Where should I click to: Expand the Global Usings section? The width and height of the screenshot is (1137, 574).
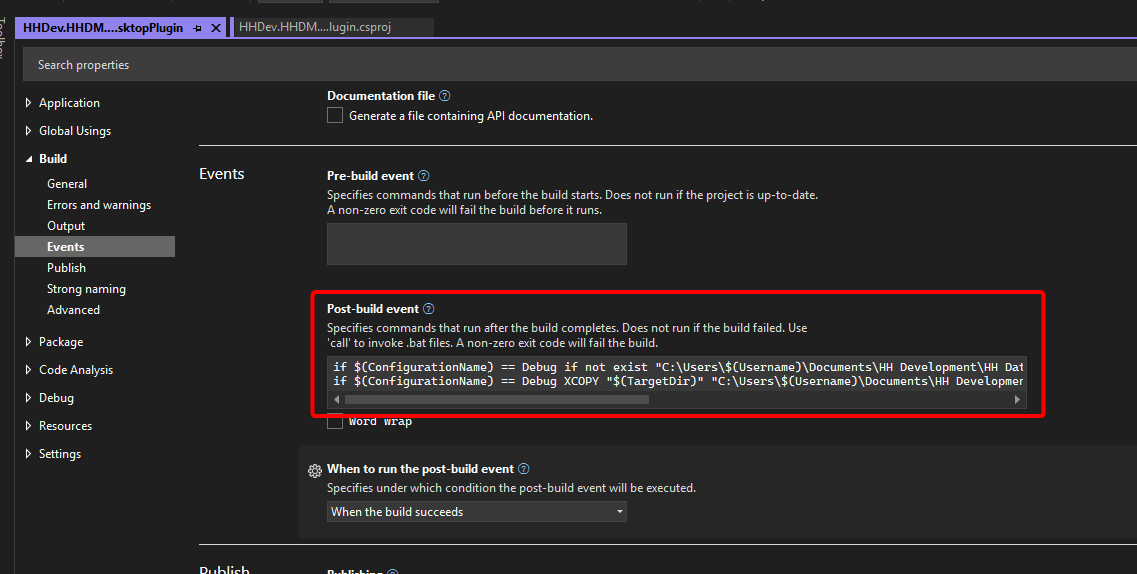click(28, 130)
